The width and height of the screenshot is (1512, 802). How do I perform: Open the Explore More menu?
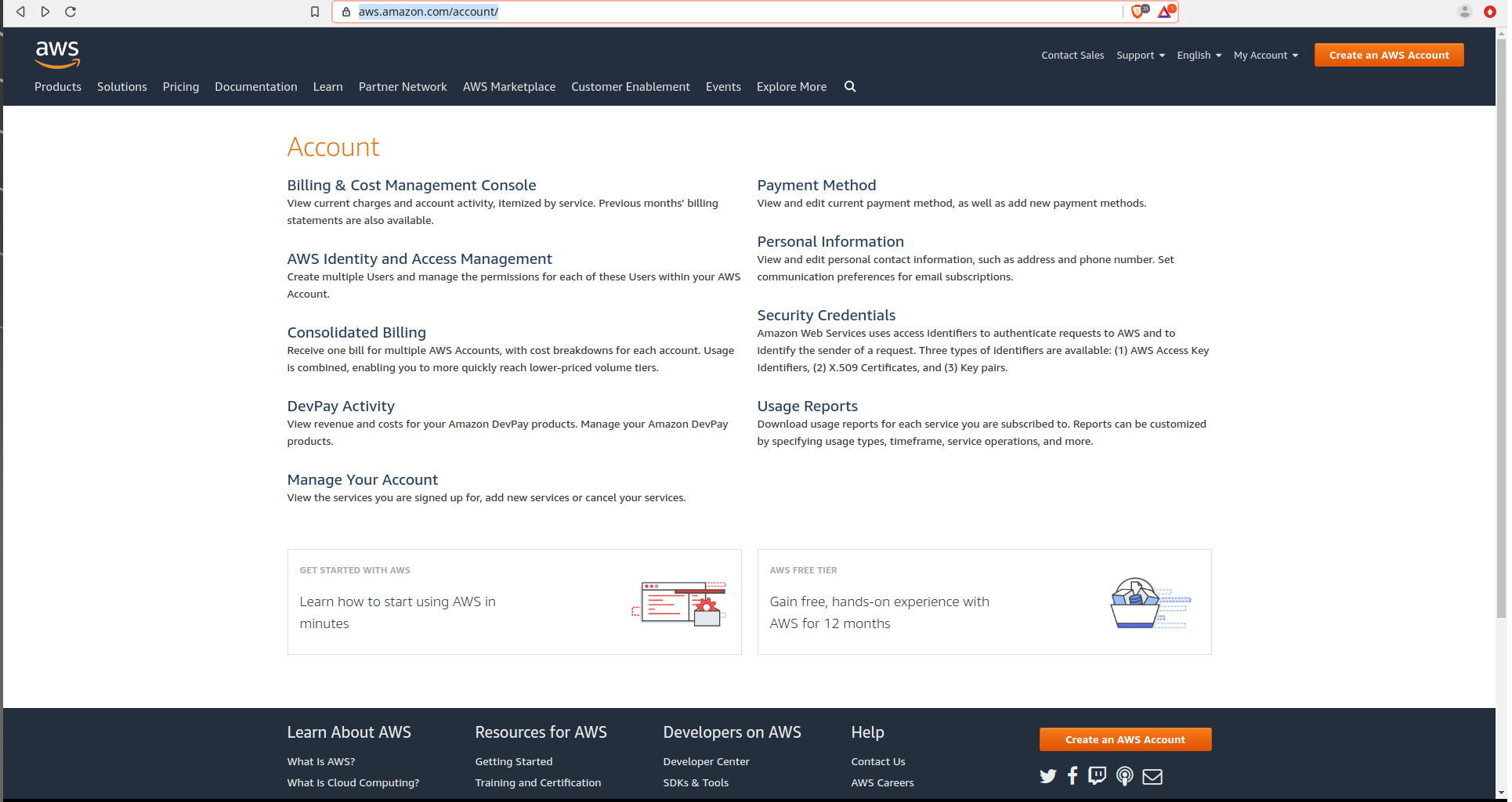coord(791,87)
